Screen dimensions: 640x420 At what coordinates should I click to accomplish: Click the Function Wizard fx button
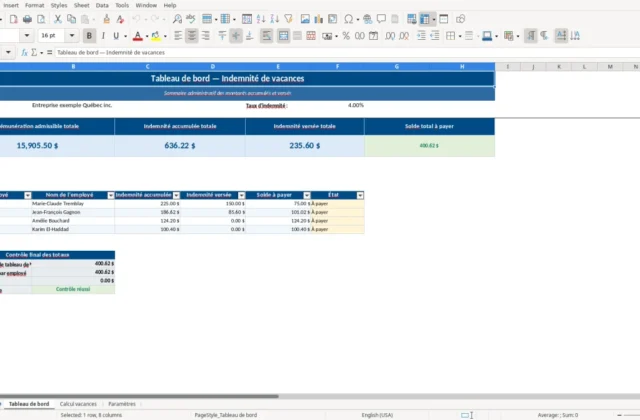tap(24, 53)
